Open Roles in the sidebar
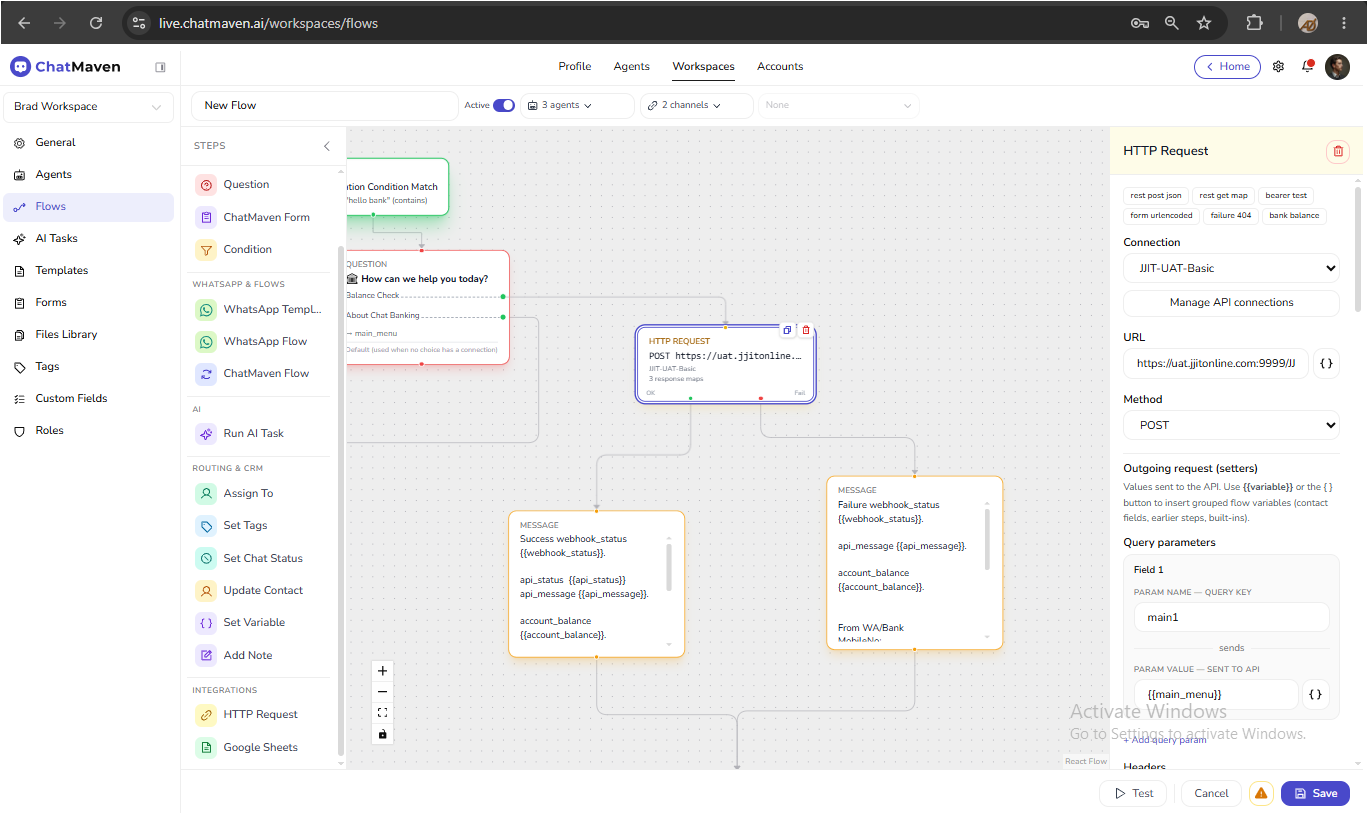 [88, 431]
